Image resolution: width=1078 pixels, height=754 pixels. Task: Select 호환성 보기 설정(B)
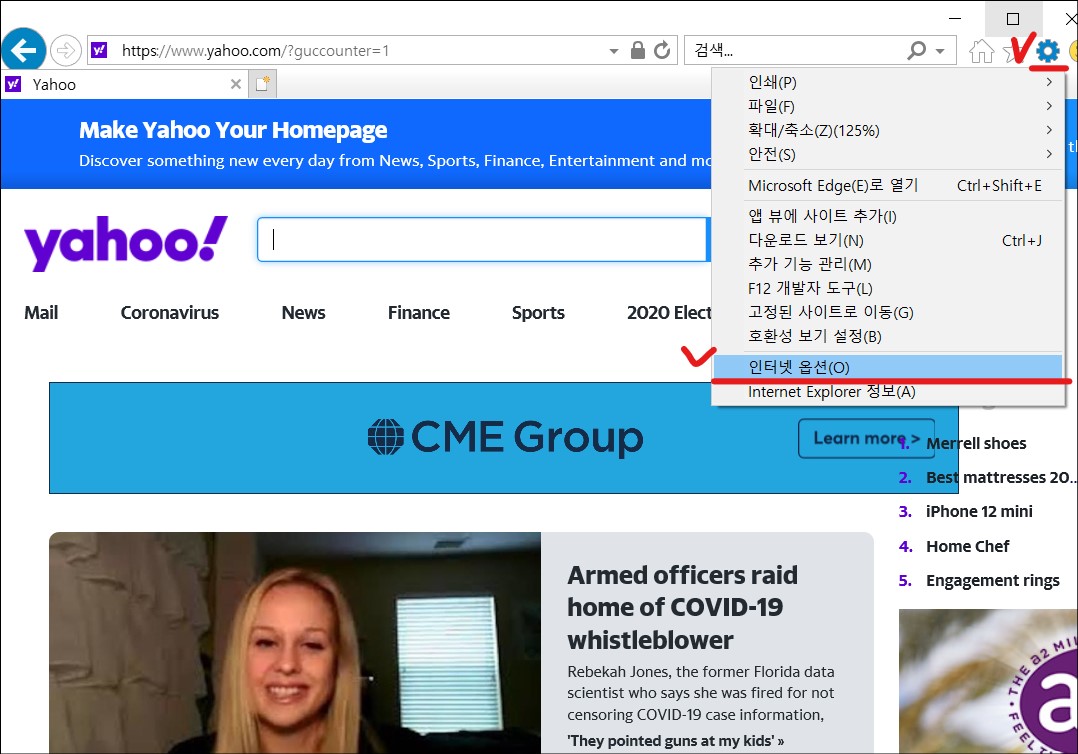[x=888, y=336]
